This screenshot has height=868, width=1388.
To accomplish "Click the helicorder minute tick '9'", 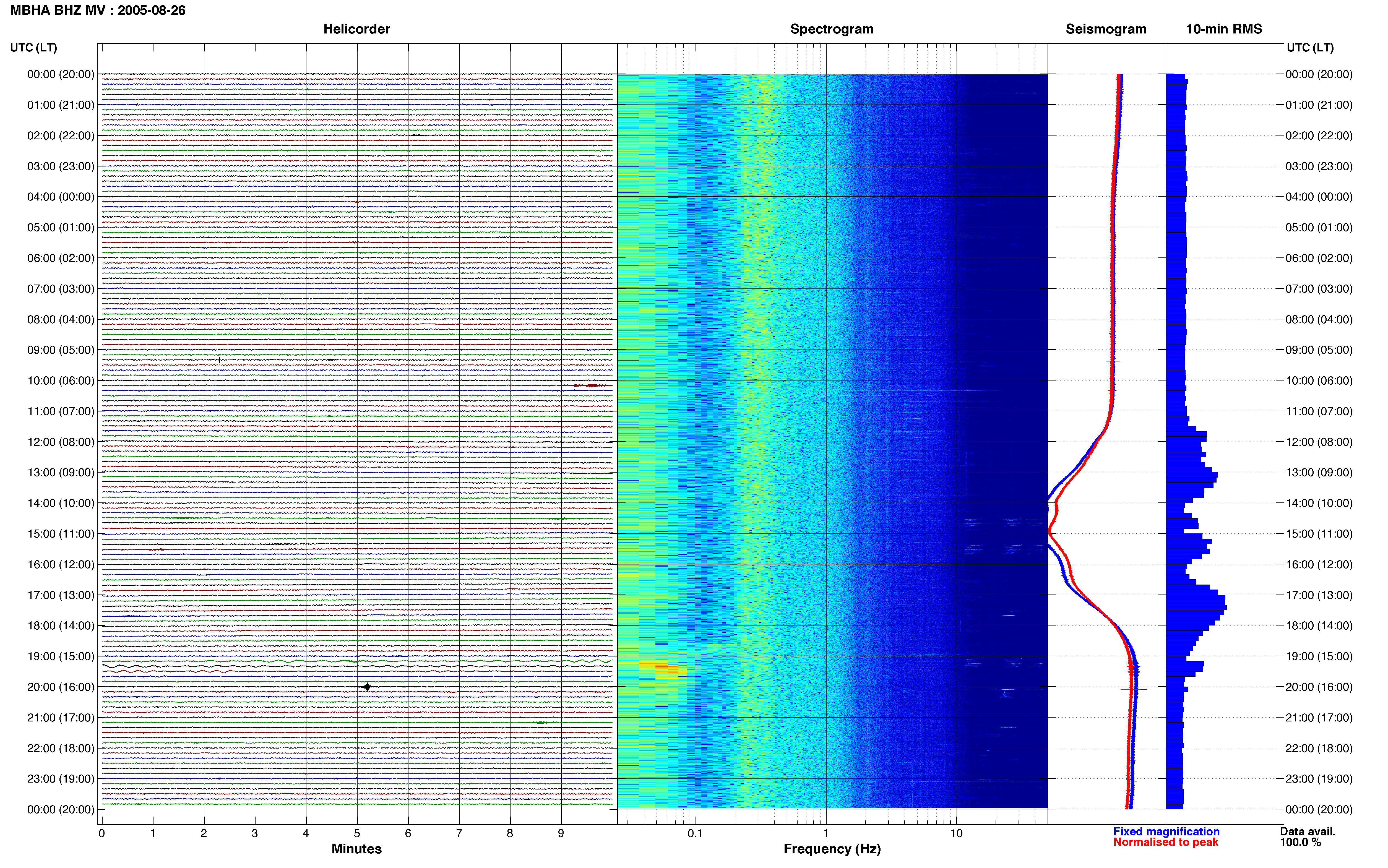I will [561, 833].
